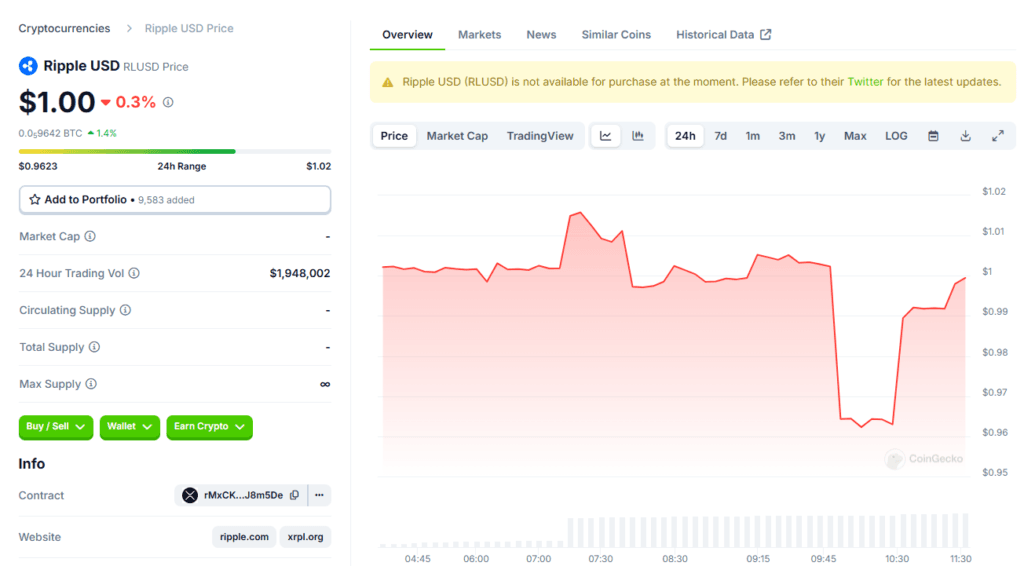Show Max Supply info icon
The width and height of the screenshot is (1024, 566).
(91, 384)
